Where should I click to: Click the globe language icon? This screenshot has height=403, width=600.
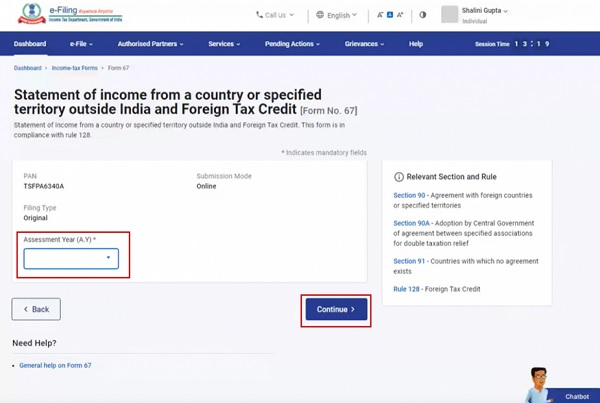tap(320, 15)
